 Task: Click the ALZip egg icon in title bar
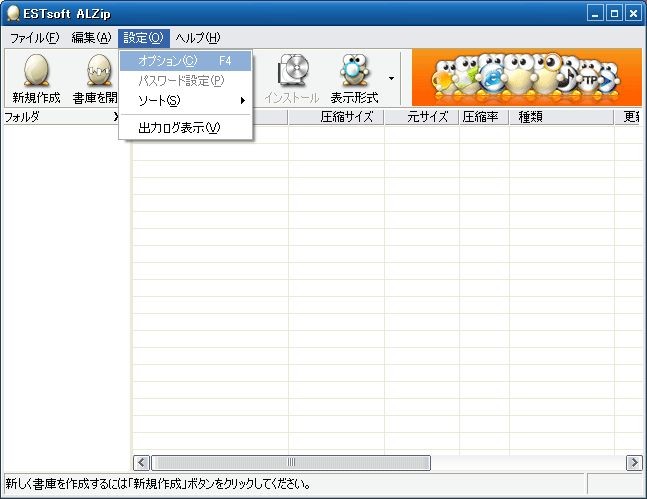coord(13,13)
